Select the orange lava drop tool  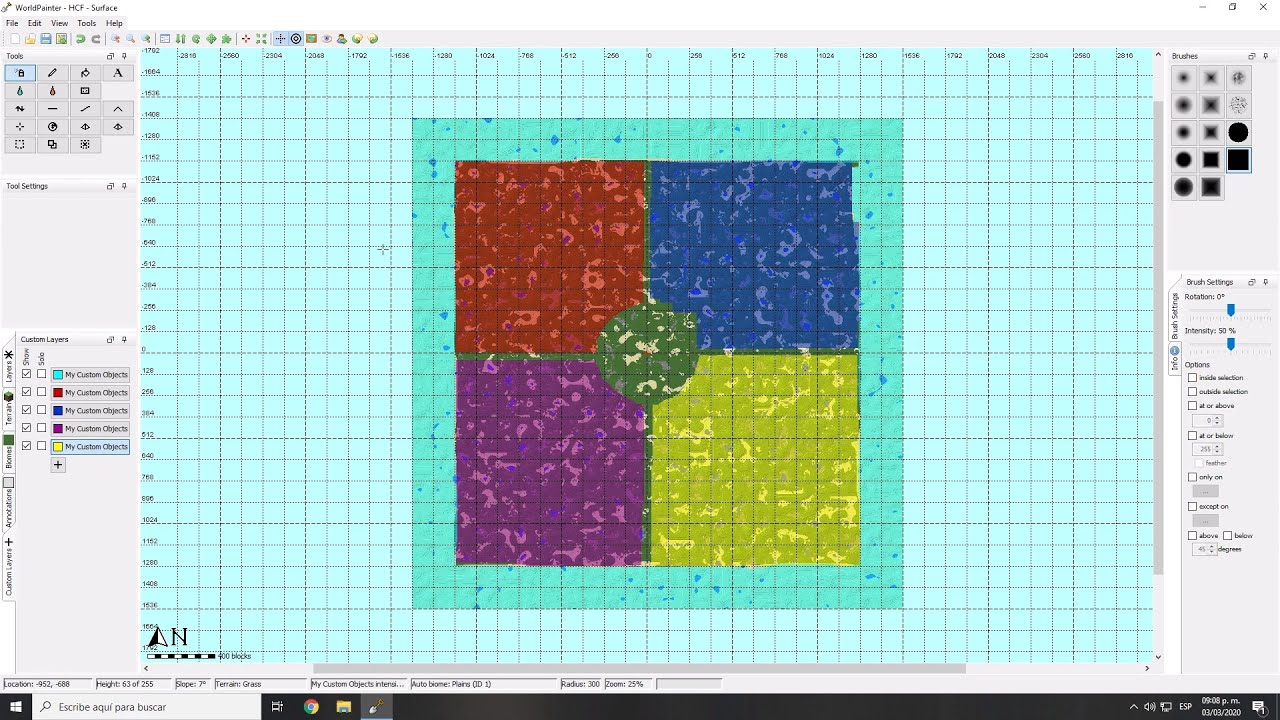point(52,91)
